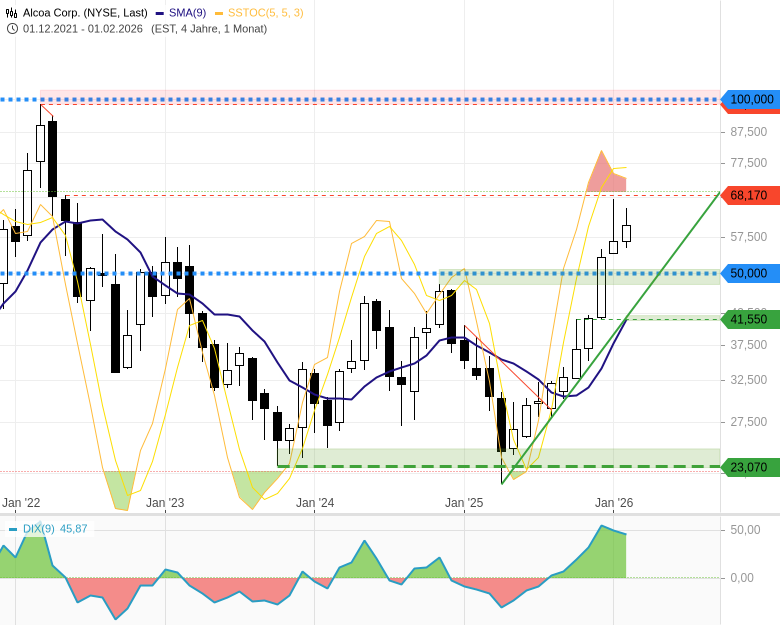Open the date range 01.12.2021 - 01.02.2026
780x625 pixels.
84,28
